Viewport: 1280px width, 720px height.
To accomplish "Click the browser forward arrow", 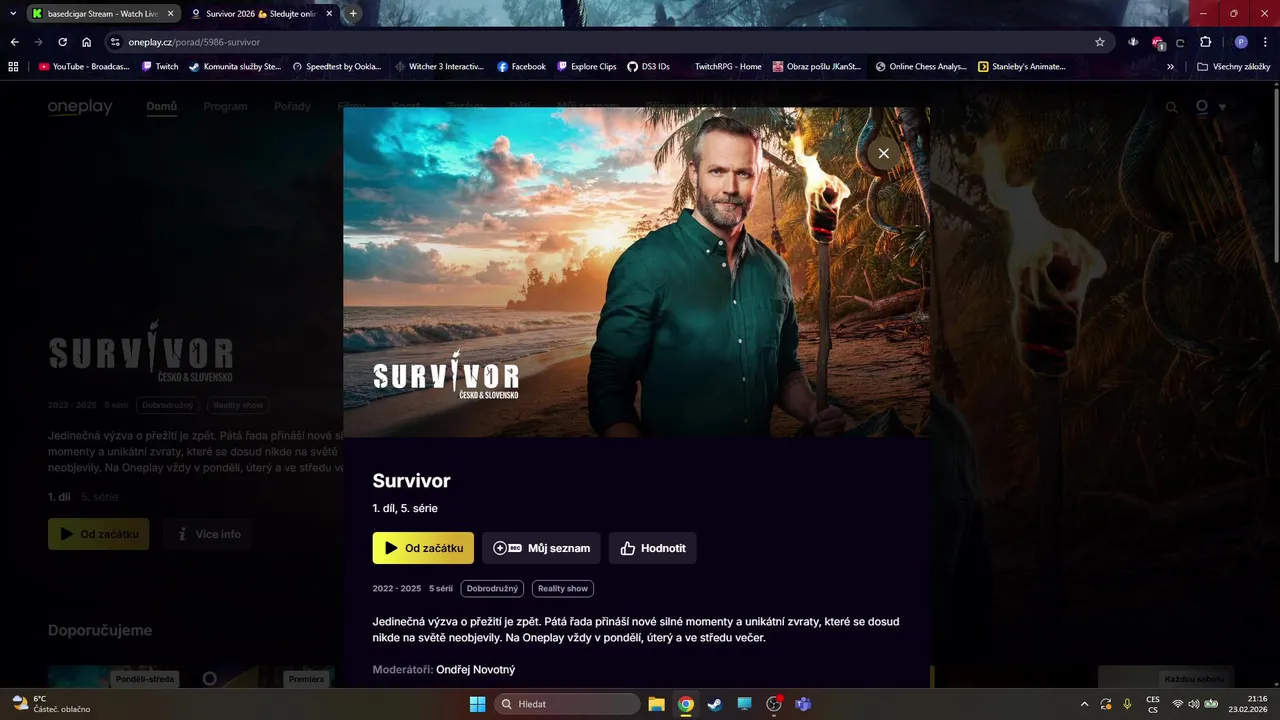I will tap(38, 42).
